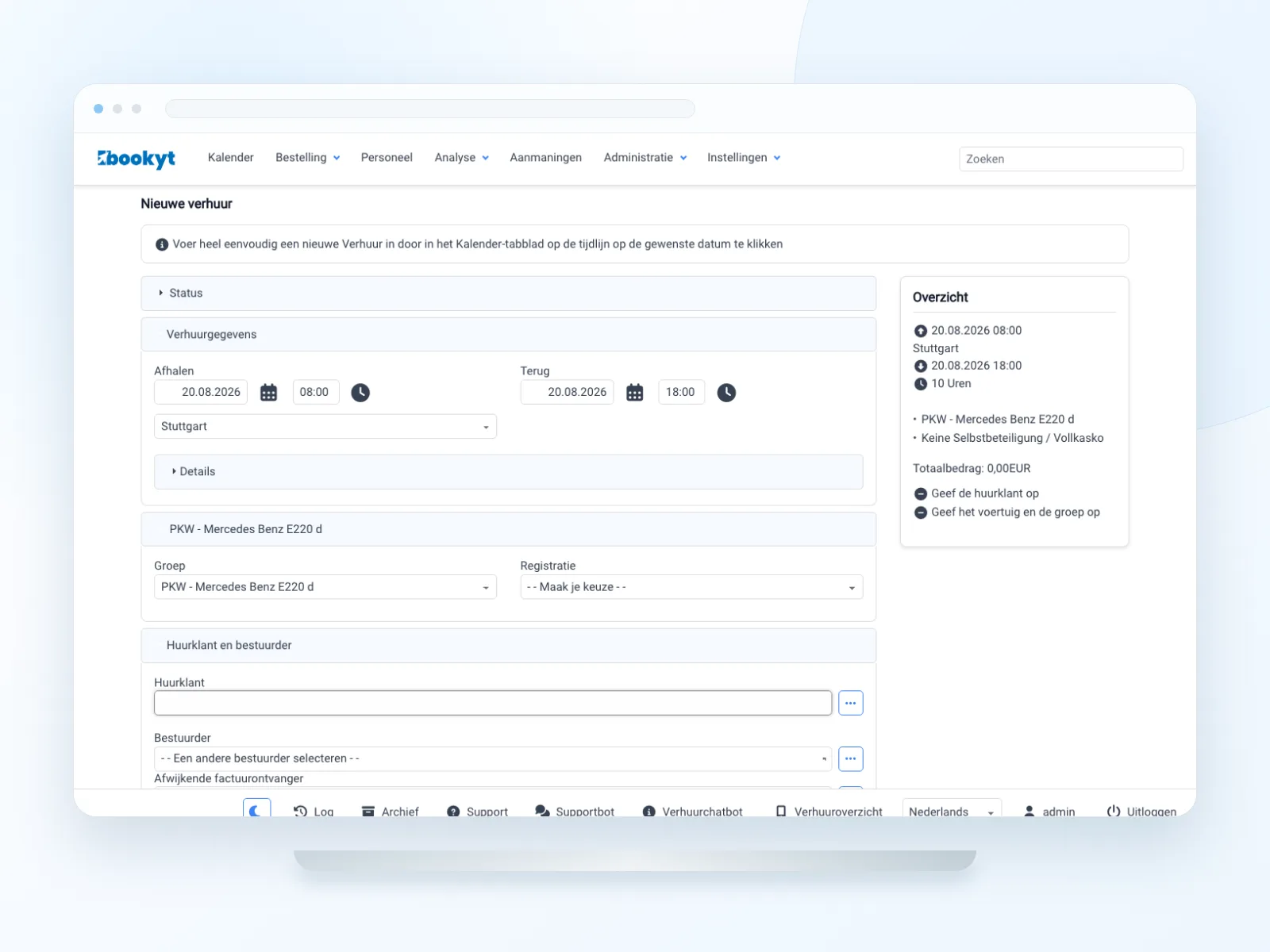
Task: Open the Afhalen time clock picker
Action: [360, 393]
